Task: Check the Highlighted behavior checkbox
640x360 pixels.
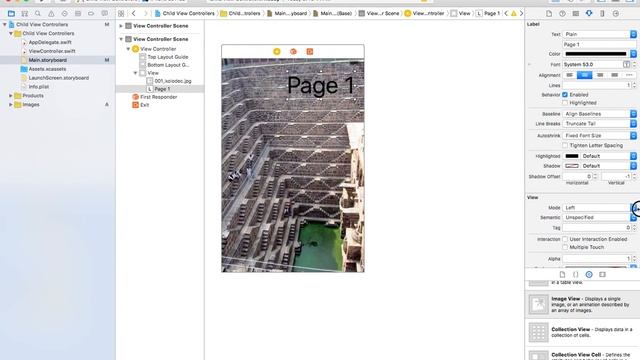Action: click(565, 103)
